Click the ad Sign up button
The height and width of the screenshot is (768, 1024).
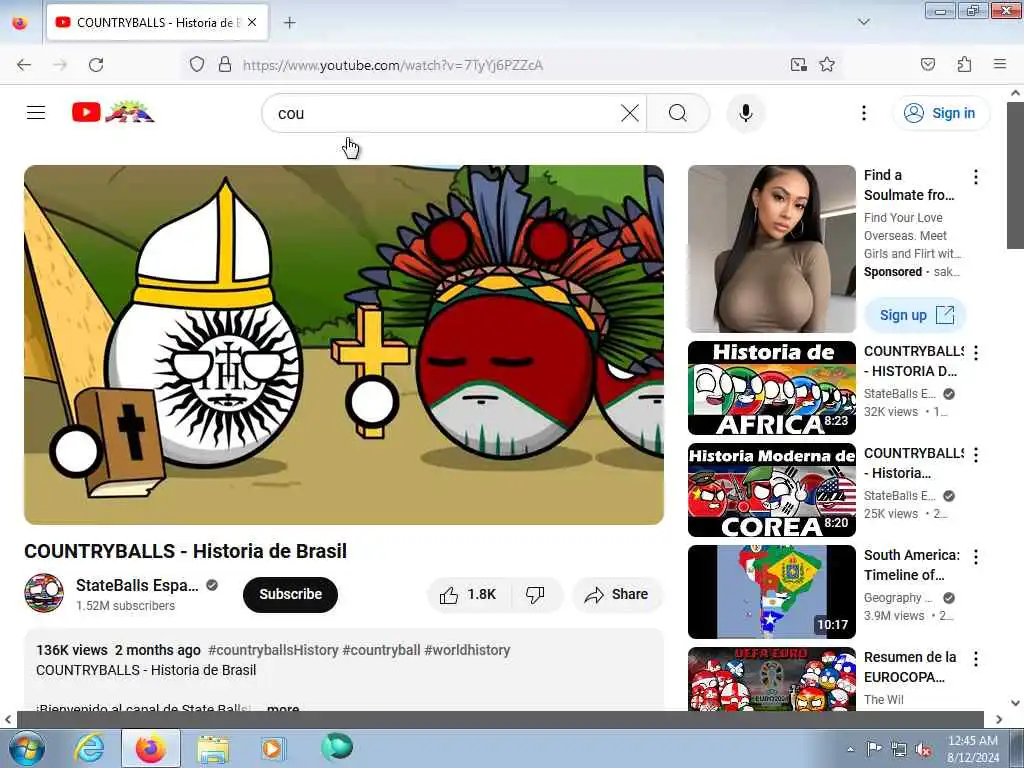pyautogui.click(x=916, y=315)
